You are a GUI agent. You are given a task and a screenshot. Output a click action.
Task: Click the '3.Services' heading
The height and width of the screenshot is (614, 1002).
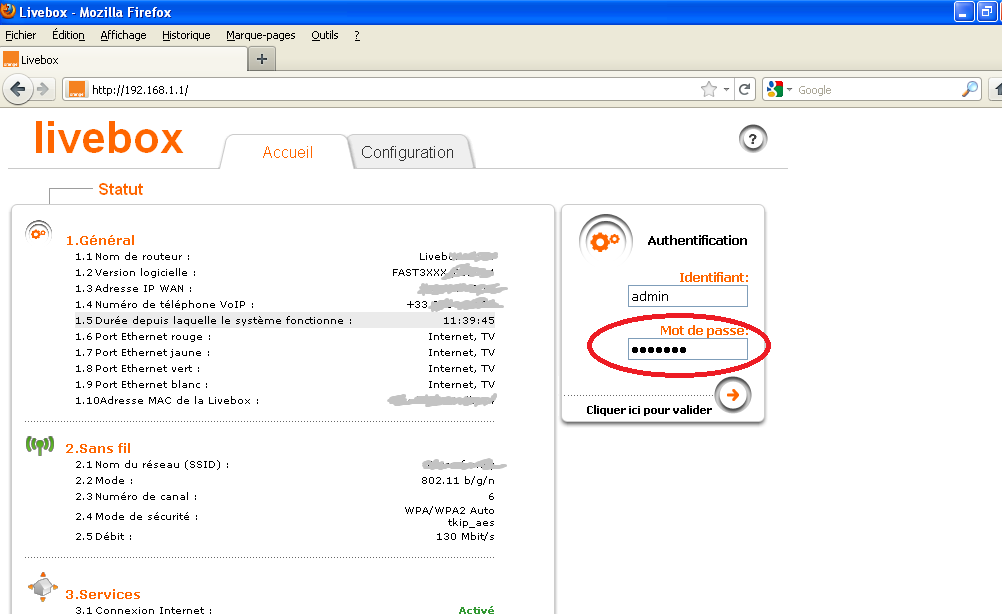(103, 594)
